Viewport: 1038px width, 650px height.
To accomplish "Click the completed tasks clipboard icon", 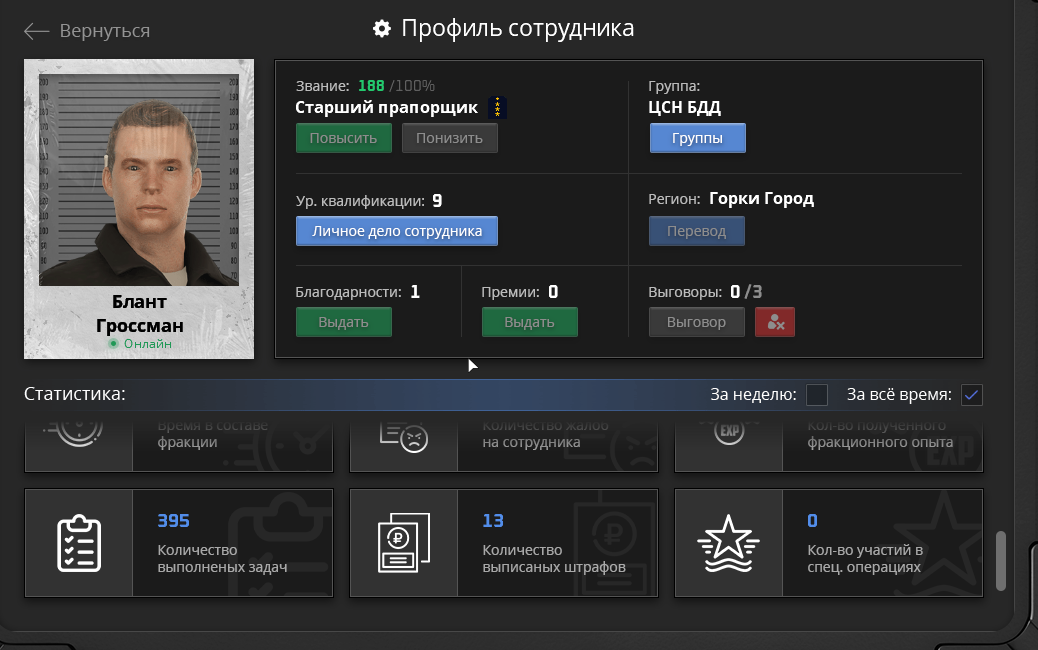I will 78,543.
